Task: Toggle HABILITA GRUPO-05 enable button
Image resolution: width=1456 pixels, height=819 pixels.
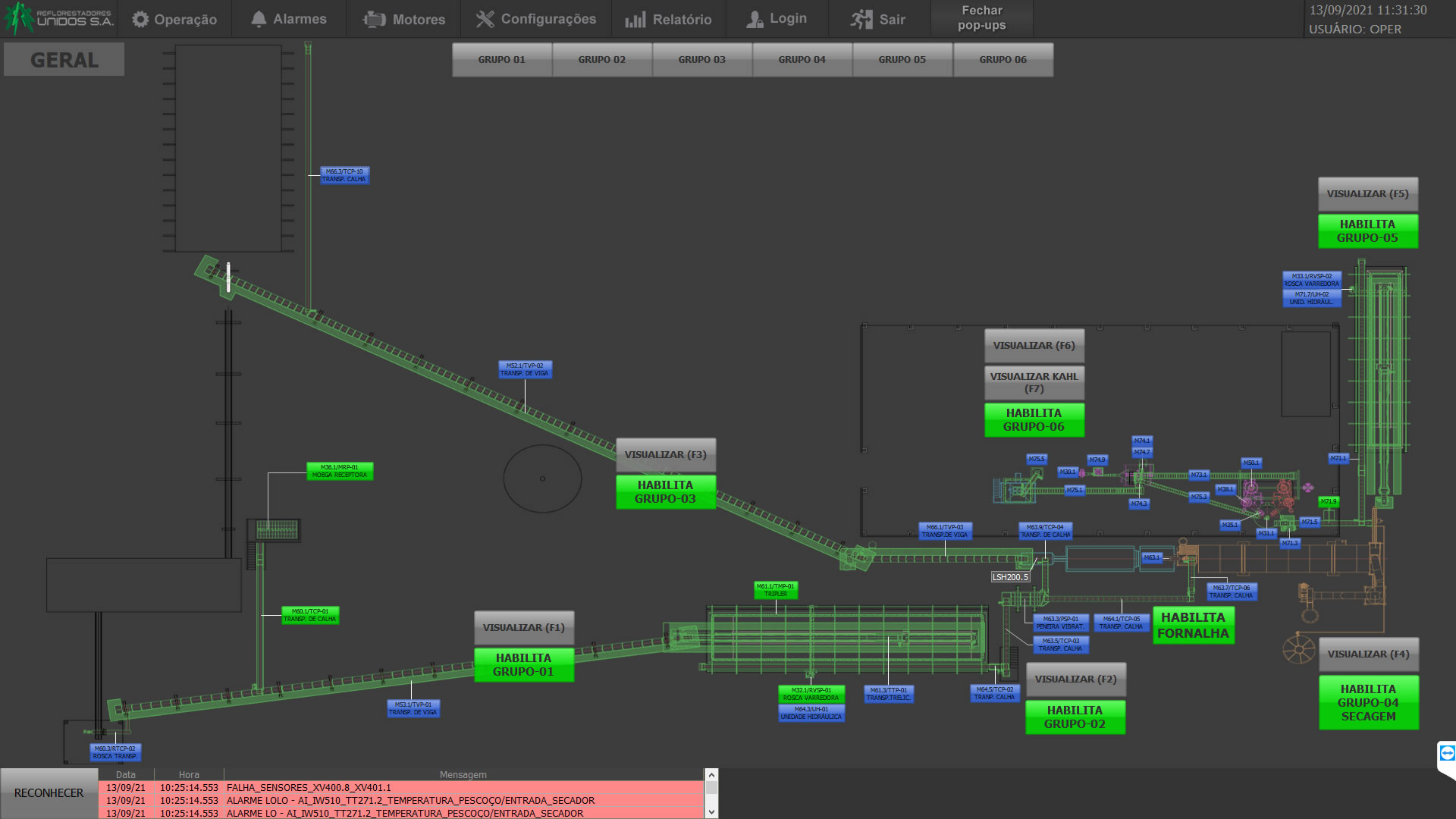Action: 1367,231
